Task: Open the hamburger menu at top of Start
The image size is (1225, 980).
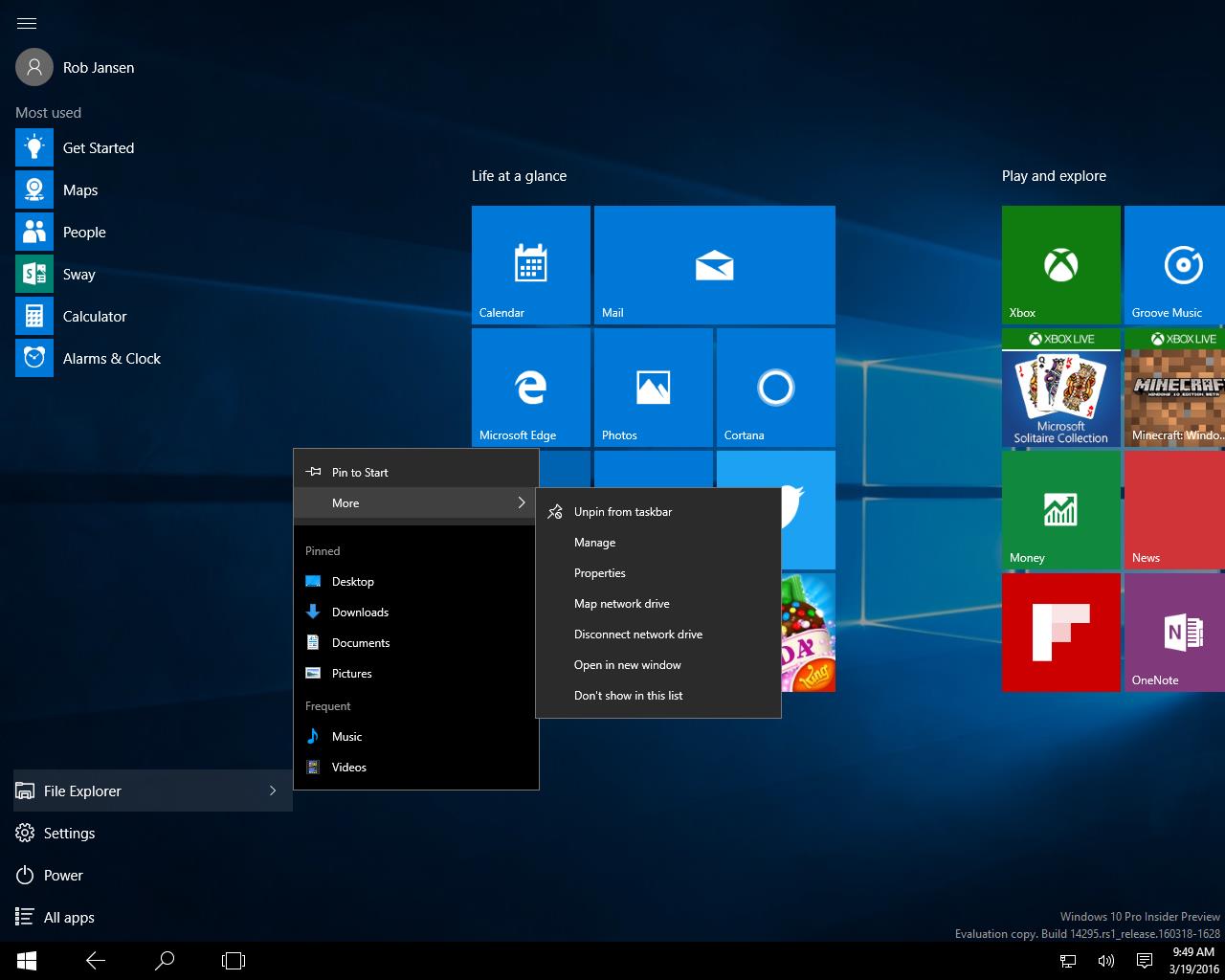Action: coord(27,23)
